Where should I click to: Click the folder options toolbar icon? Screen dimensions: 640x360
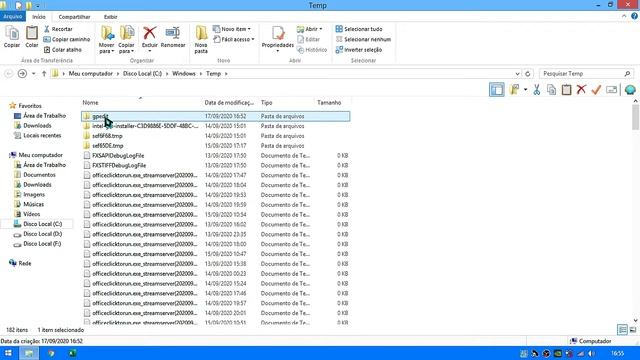[x=515, y=89]
